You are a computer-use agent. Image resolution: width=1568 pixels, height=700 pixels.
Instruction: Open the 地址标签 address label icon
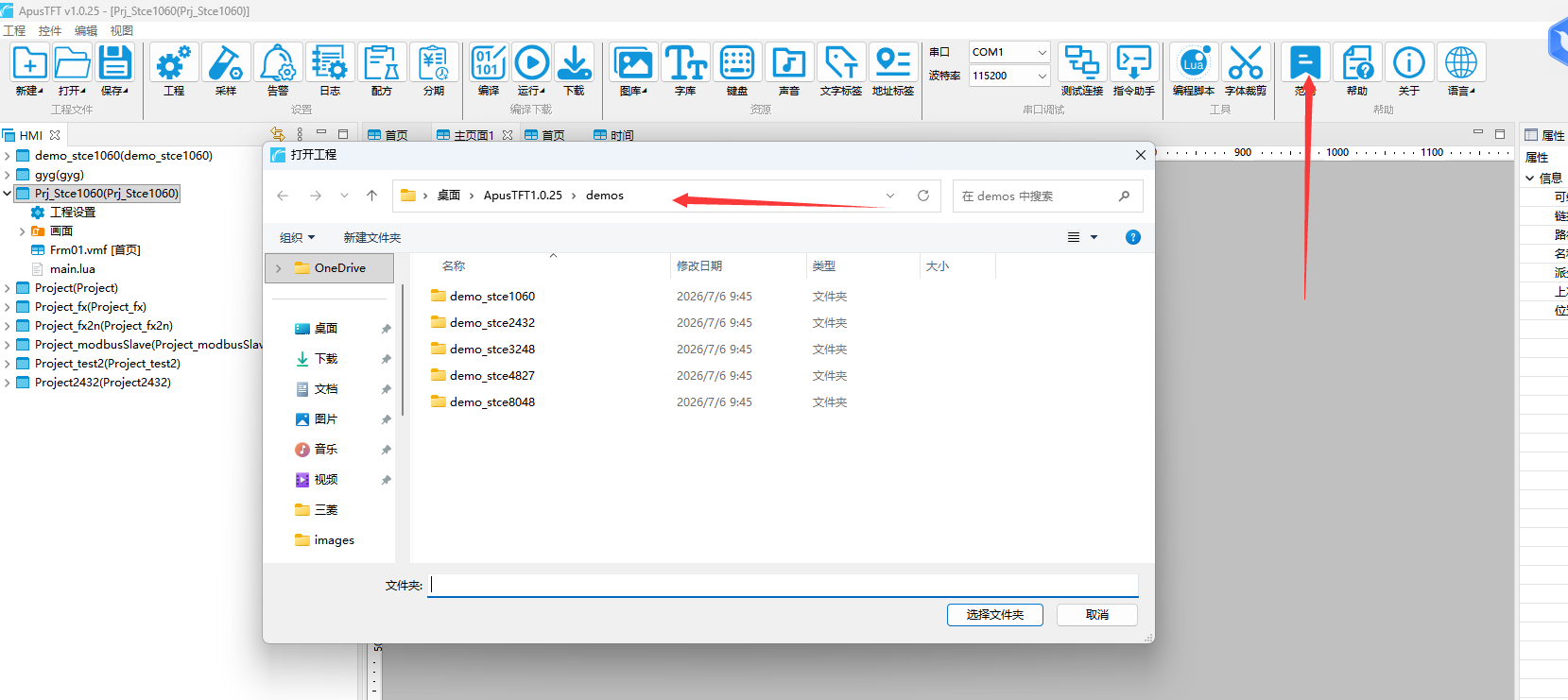click(x=893, y=63)
